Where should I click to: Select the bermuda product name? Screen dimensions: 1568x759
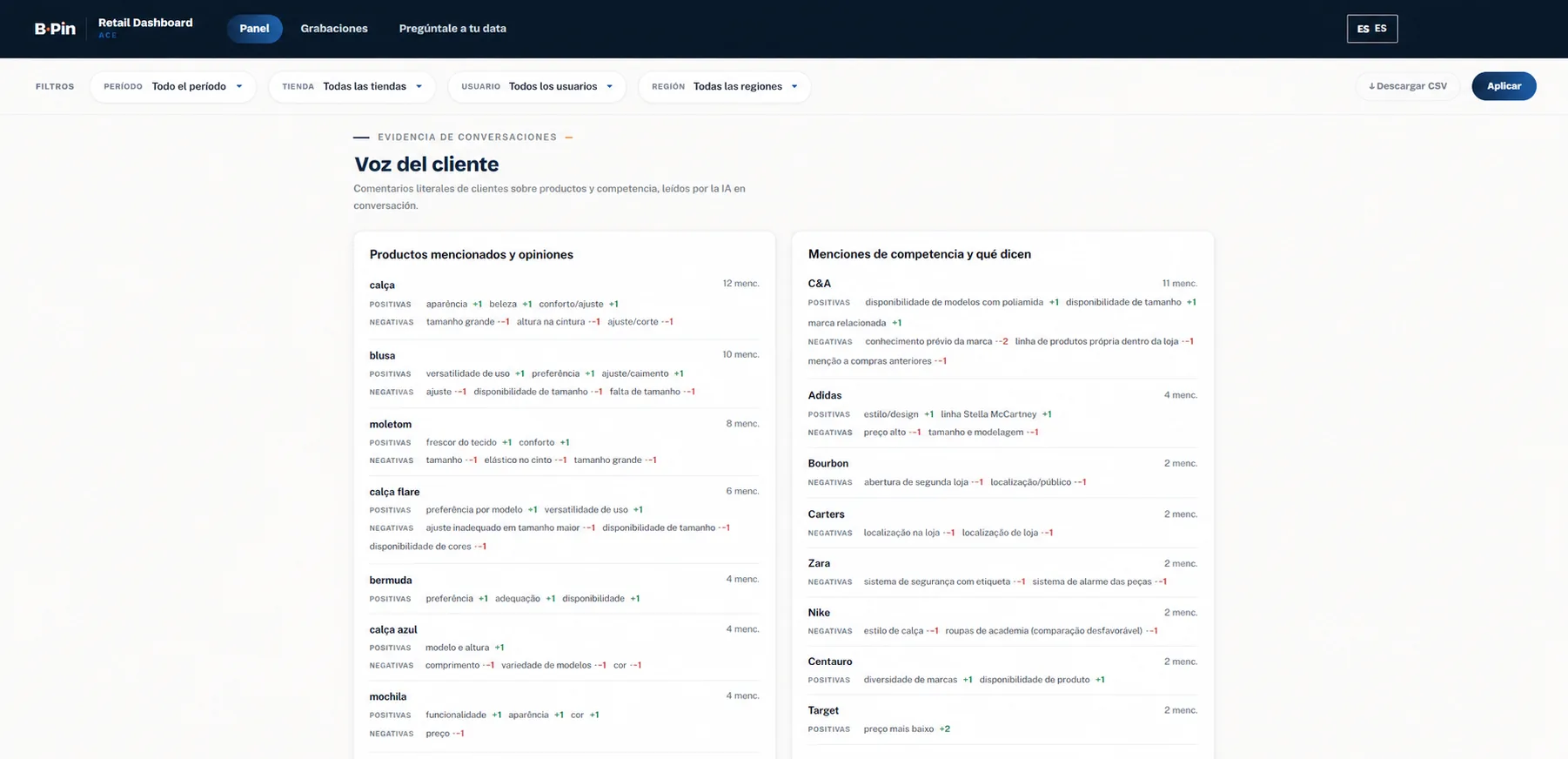pyautogui.click(x=391, y=580)
